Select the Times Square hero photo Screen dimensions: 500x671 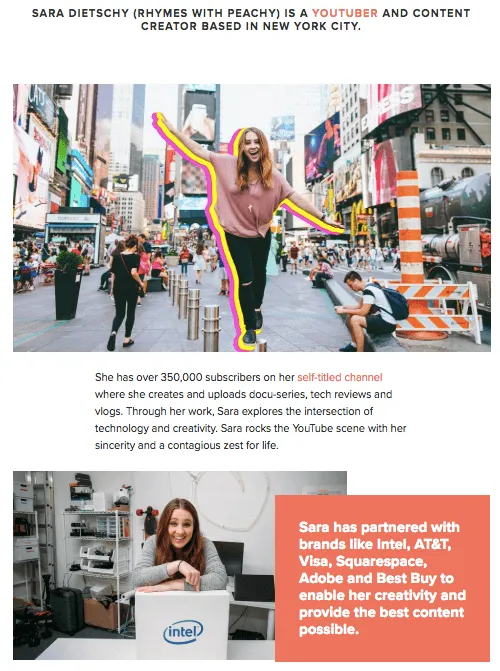point(252,218)
